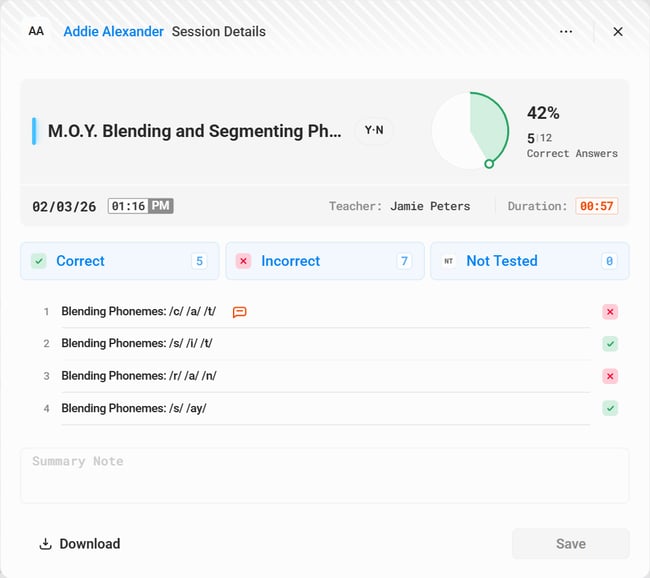Click the comment icon on item 1

(239, 312)
